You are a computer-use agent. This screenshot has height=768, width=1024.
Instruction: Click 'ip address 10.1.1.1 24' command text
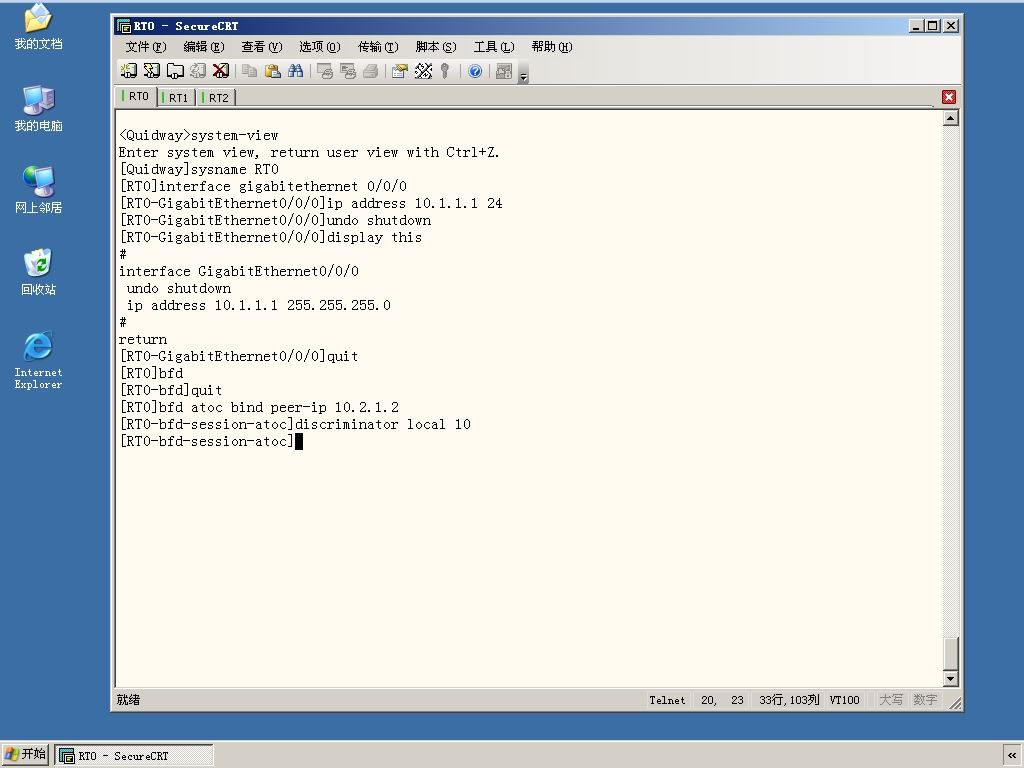click(x=415, y=204)
